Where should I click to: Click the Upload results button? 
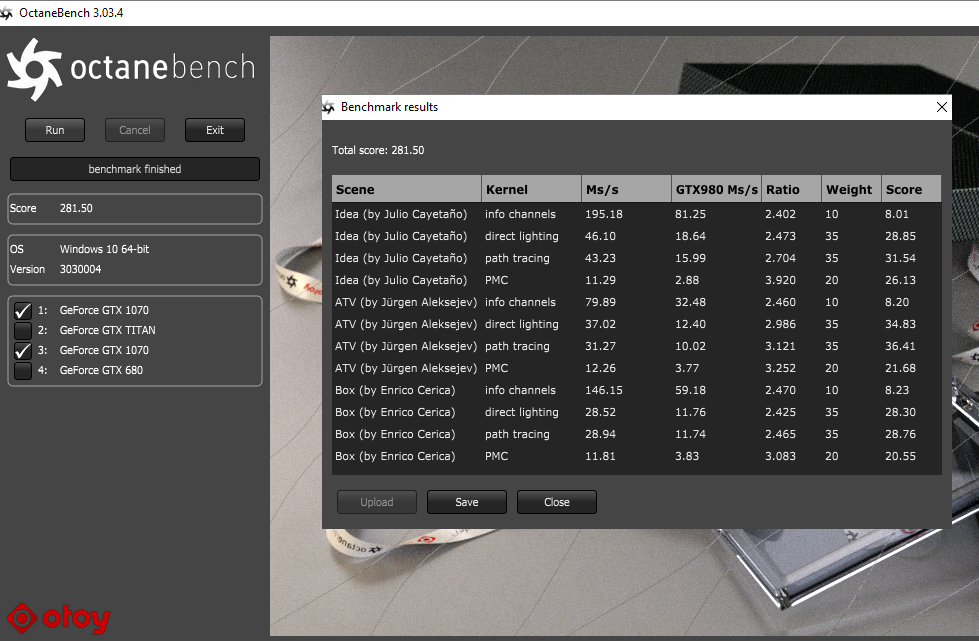pyautogui.click(x=376, y=502)
